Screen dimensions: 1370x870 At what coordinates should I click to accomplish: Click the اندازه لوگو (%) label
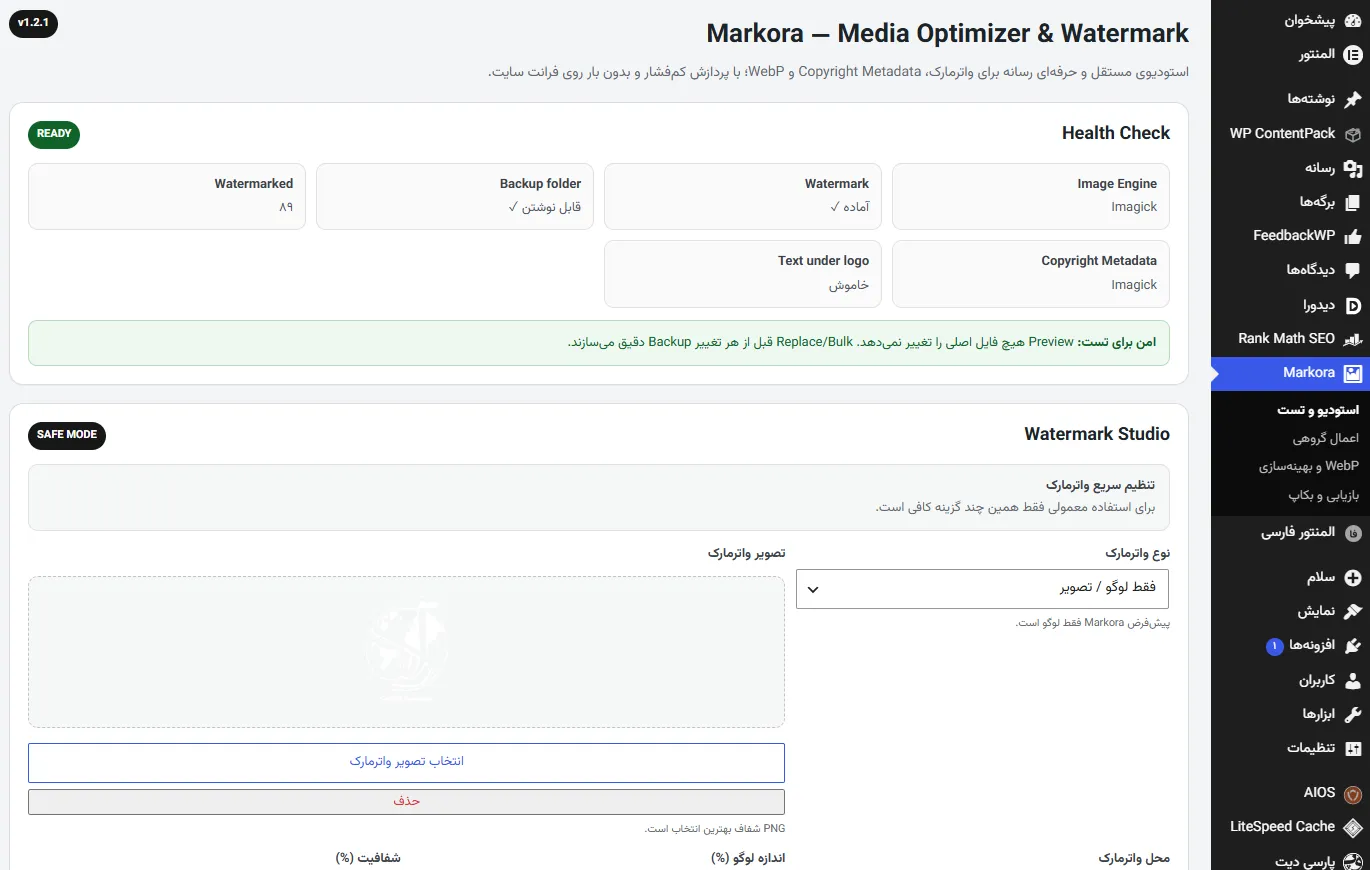point(748,859)
